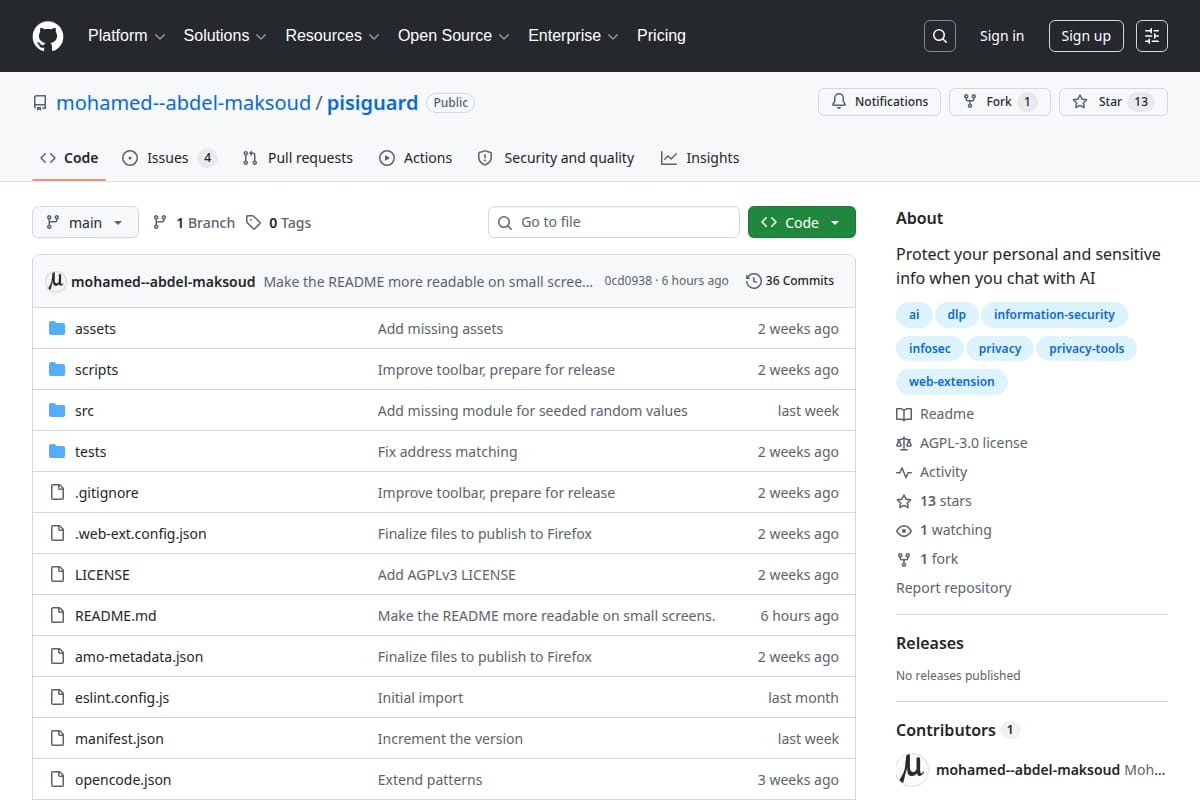Star the repository with the Star button
Image resolution: width=1200 pixels, height=800 pixels.
coord(1113,102)
